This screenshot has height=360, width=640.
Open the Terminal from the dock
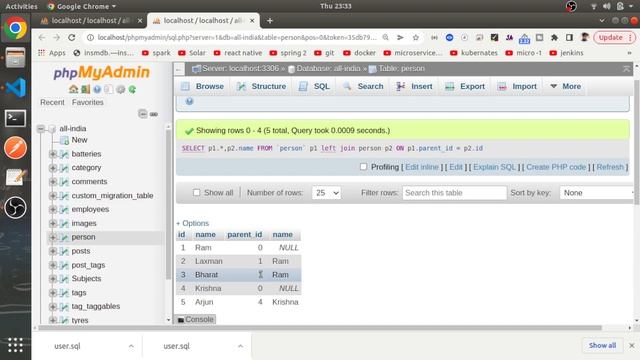16,118
